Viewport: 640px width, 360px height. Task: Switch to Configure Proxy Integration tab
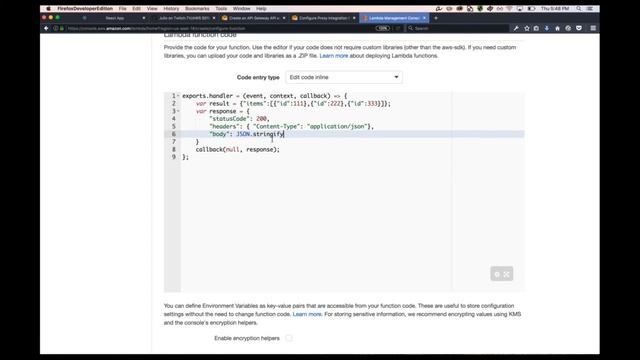[x=323, y=18]
